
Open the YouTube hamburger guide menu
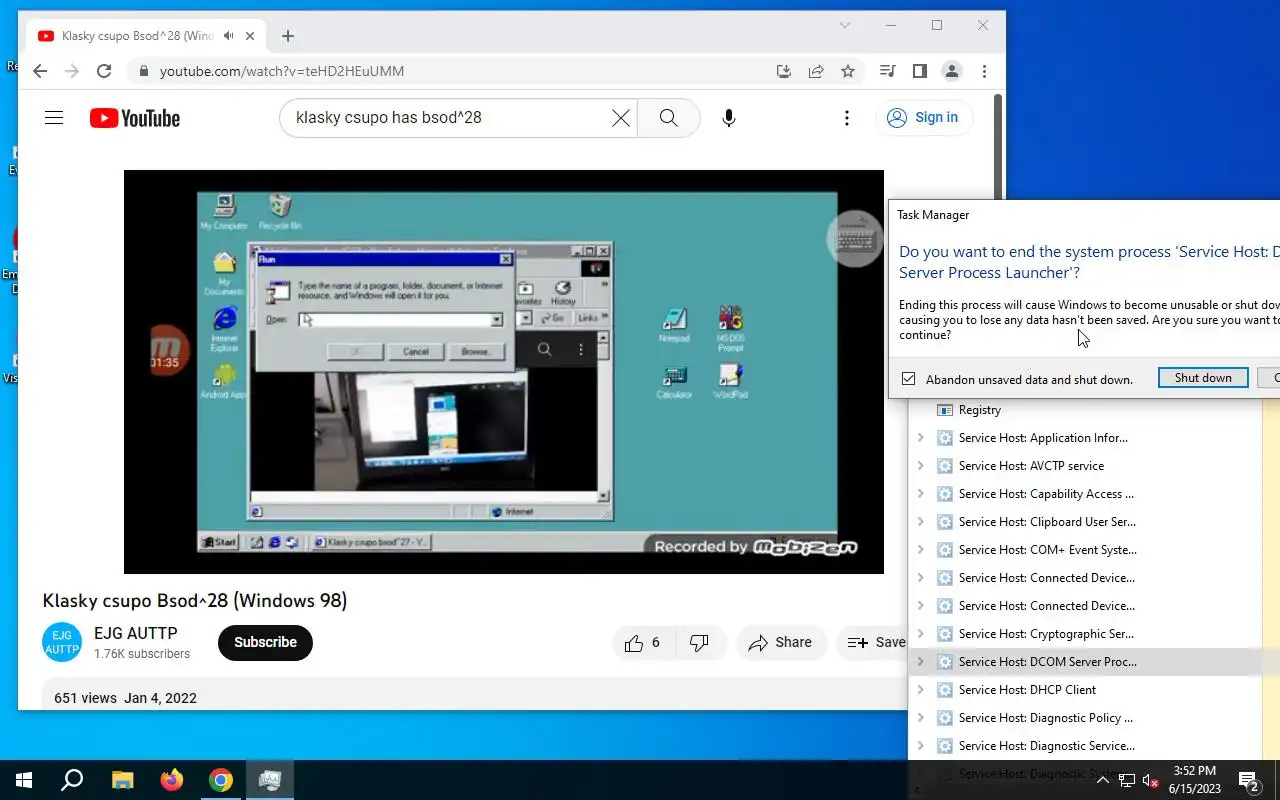pyautogui.click(x=54, y=118)
